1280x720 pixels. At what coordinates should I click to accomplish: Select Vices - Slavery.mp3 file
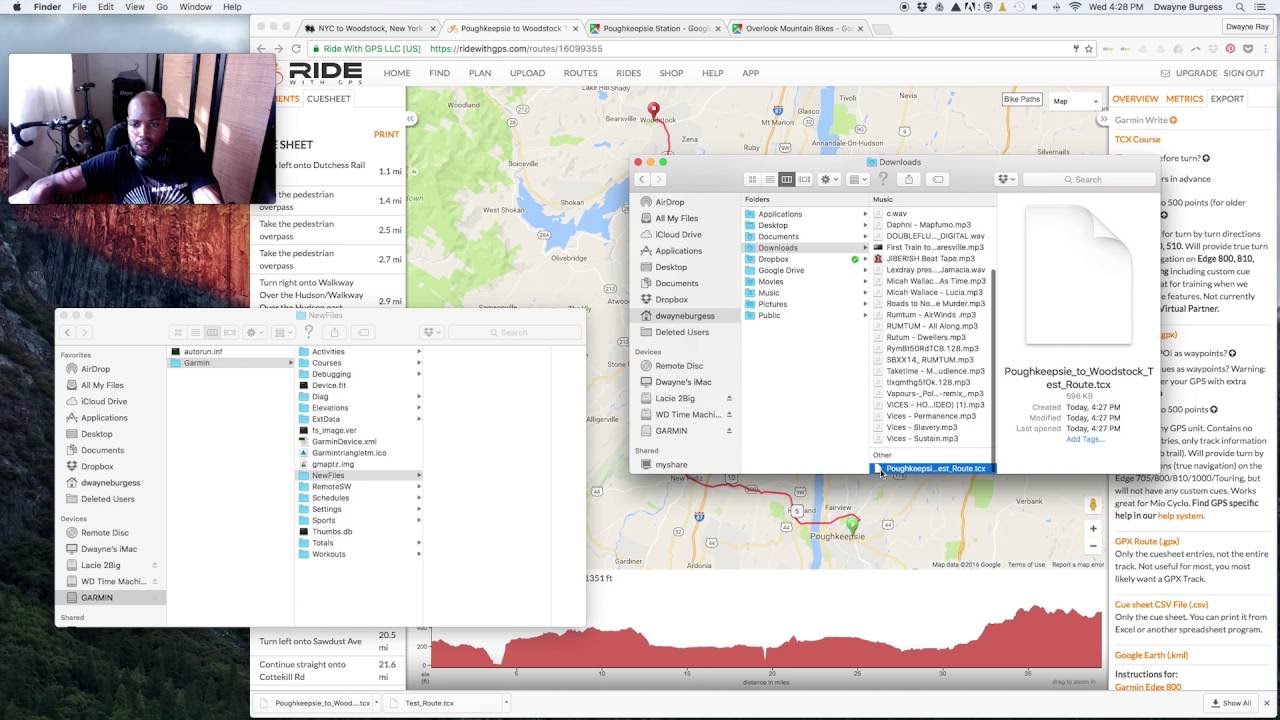pyautogui.click(x=921, y=427)
